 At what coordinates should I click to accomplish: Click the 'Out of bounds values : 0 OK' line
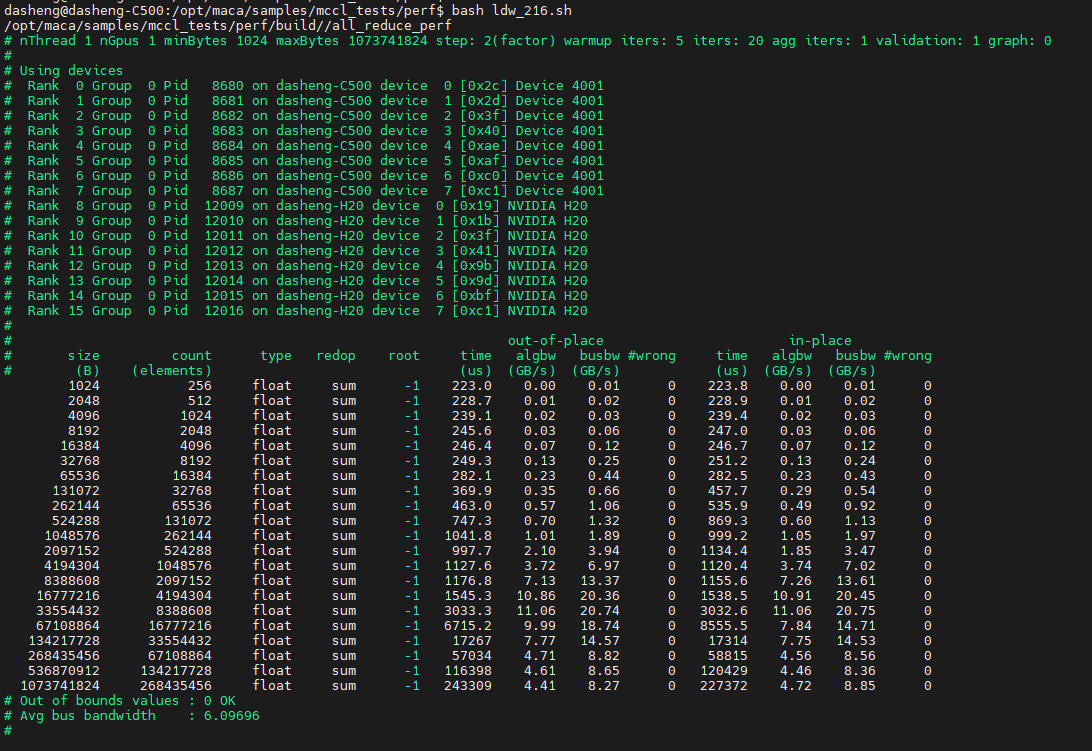(x=120, y=701)
